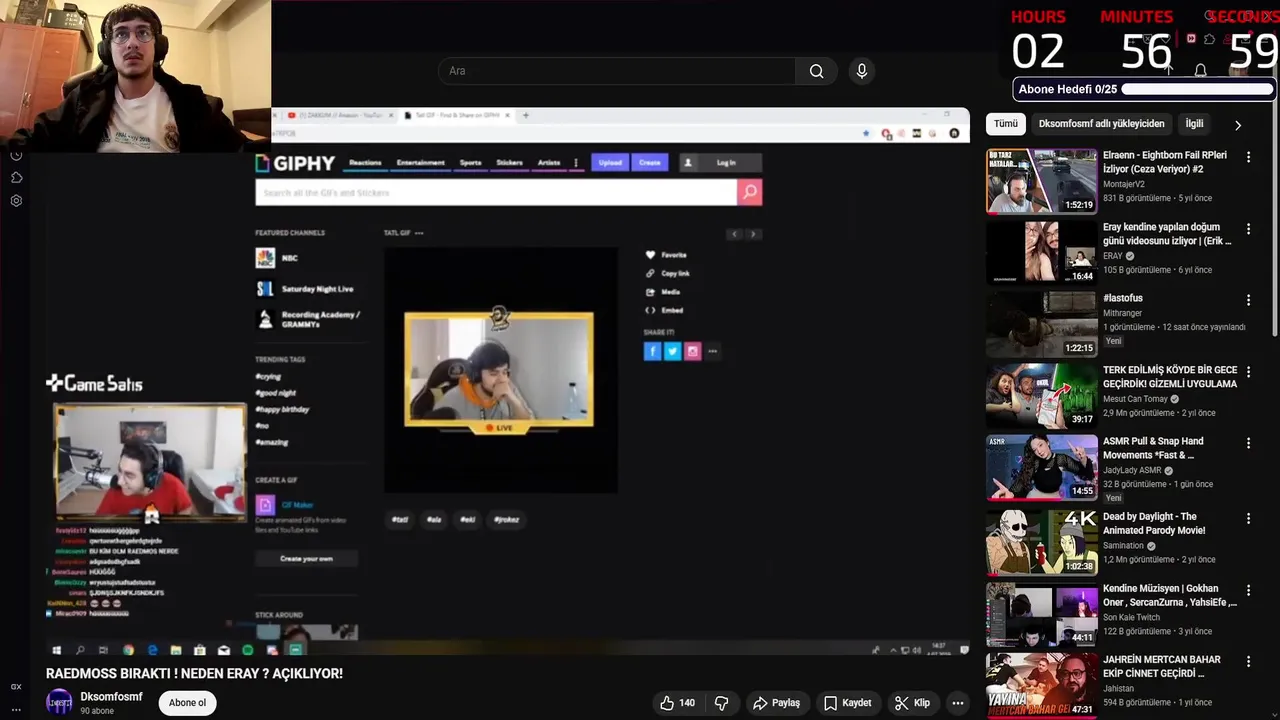Click the Dead by Daylight parody thumbnail
Viewport: 1280px width, 720px height.
point(1041,542)
